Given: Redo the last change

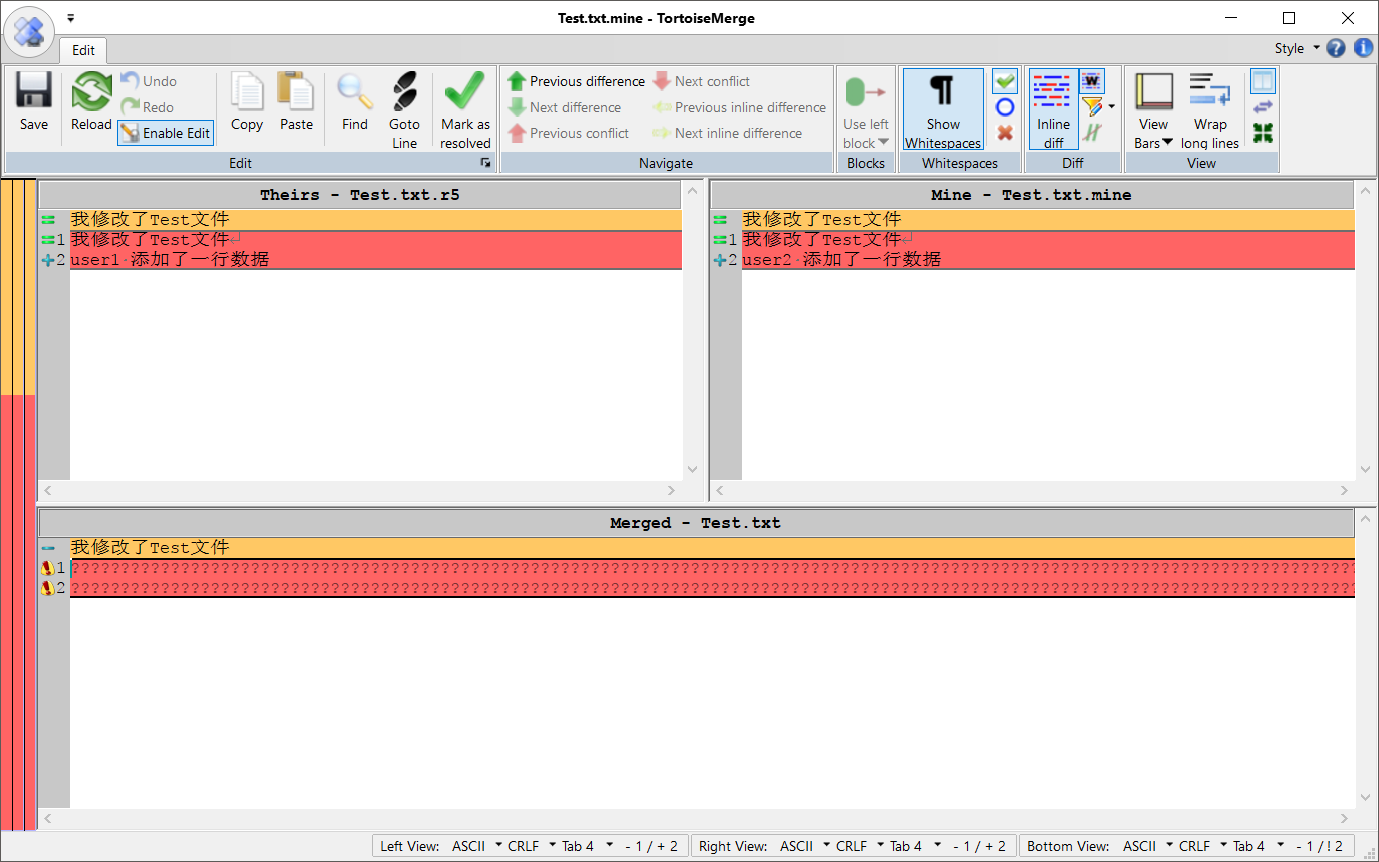Looking at the screenshot, I should point(147,107).
